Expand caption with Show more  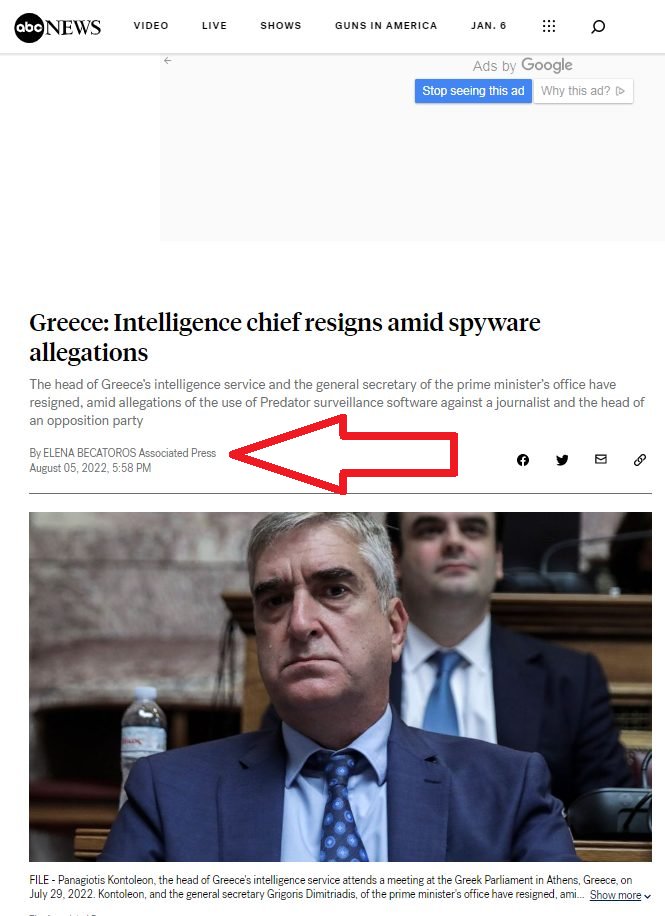615,895
